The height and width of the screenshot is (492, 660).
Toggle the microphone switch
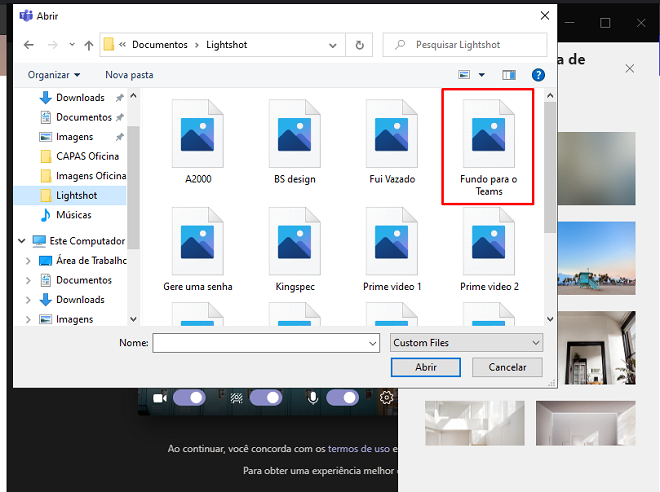click(341, 398)
